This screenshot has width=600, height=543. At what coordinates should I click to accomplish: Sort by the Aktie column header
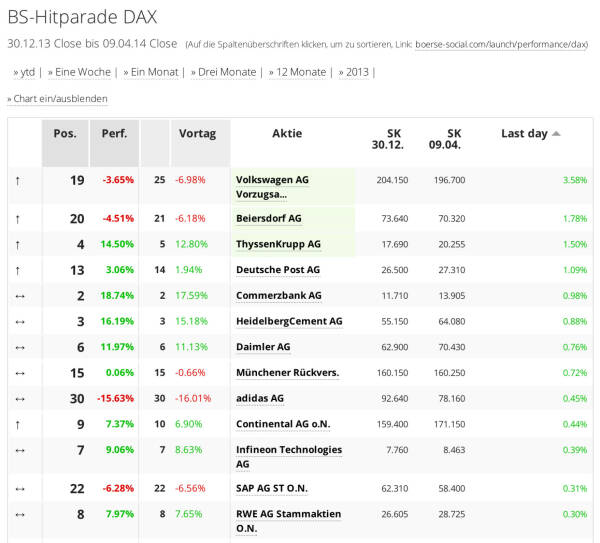(286, 134)
